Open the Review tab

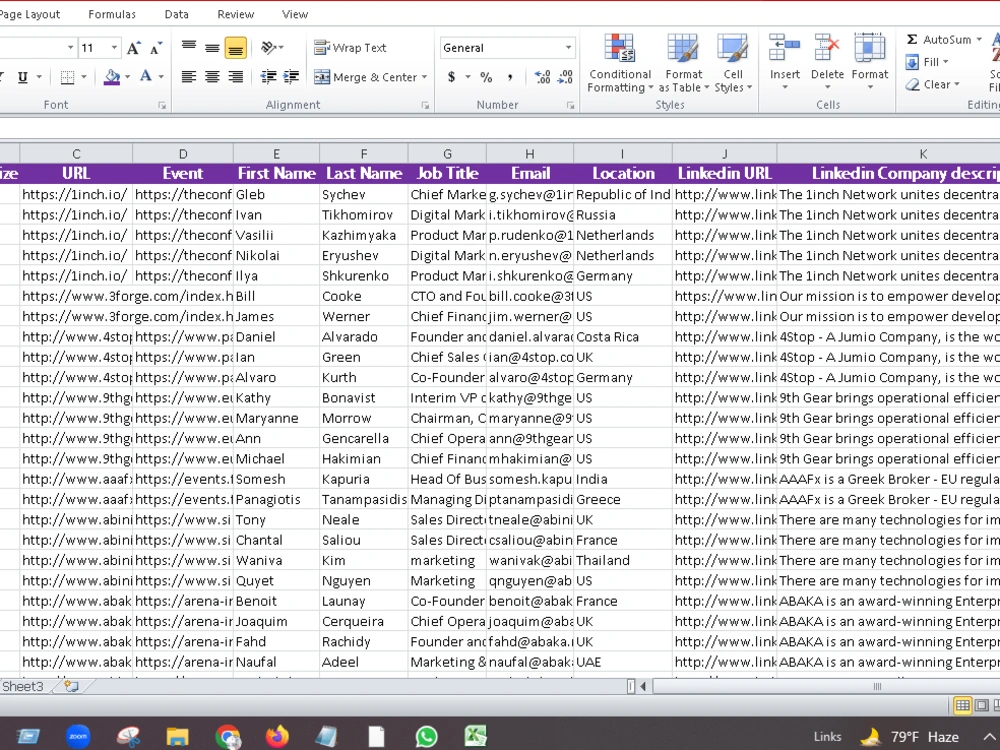point(235,14)
